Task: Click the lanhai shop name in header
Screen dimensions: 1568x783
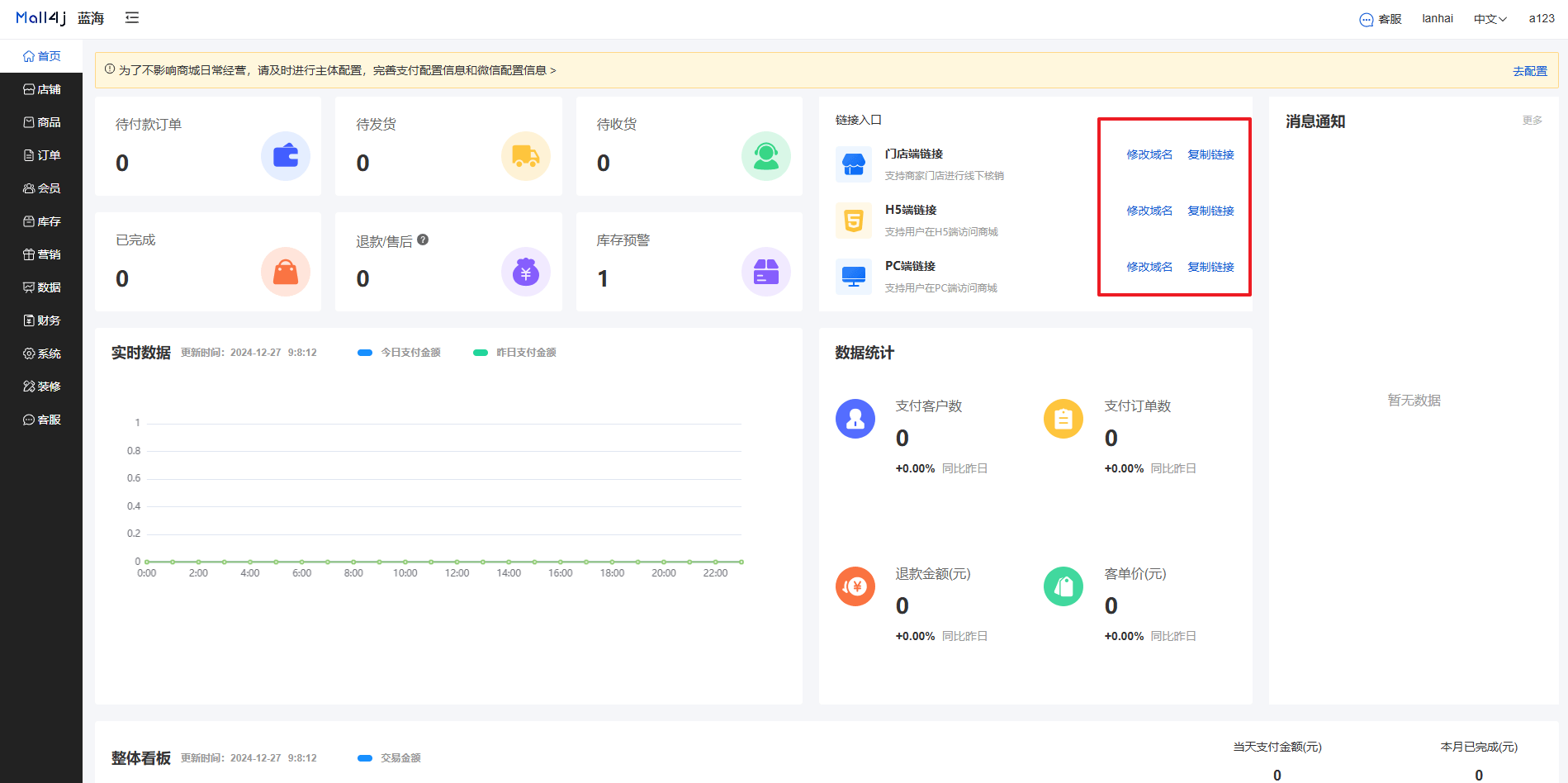Action: point(1438,18)
